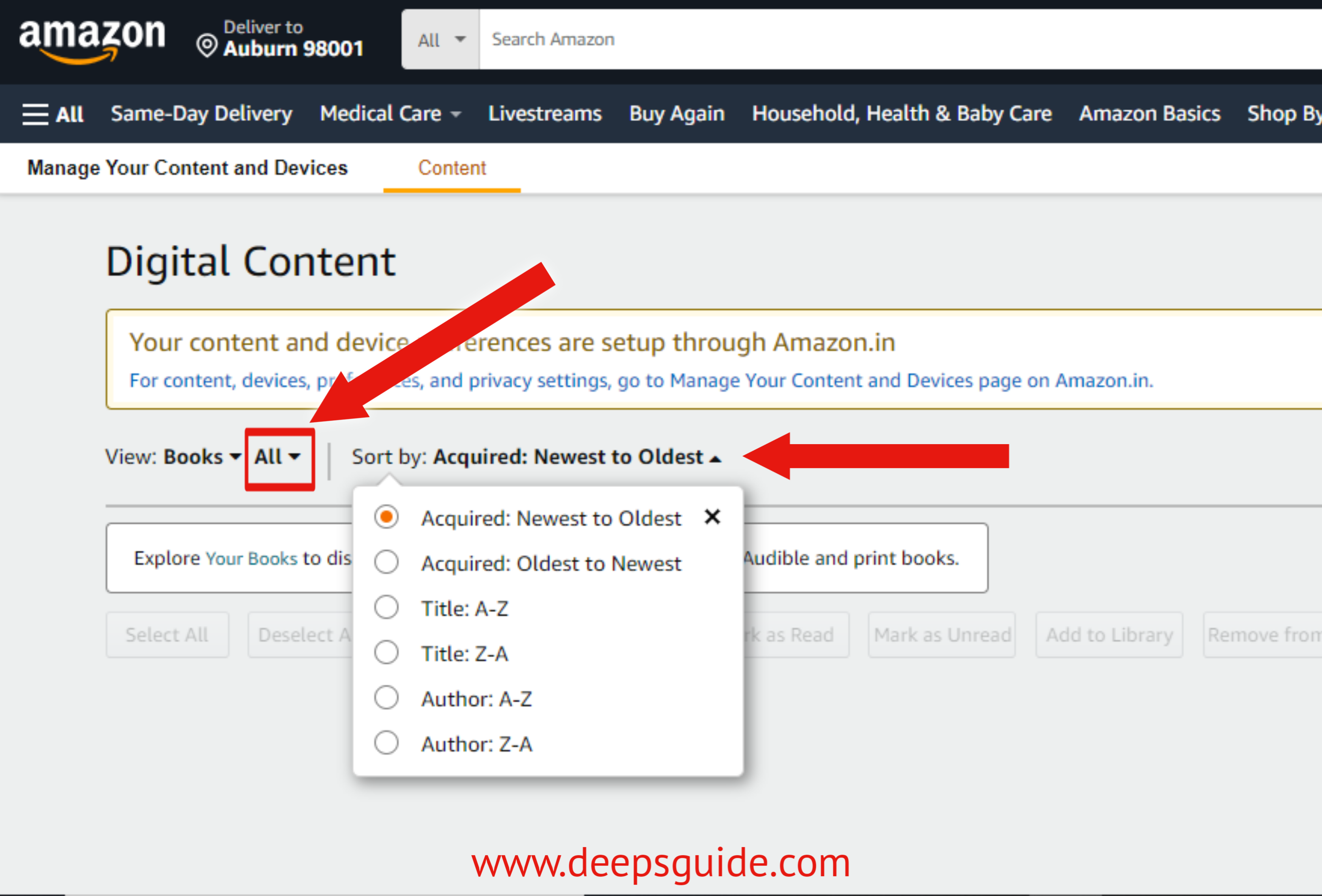This screenshot has width=1322, height=896.
Task: Focus the Search Amazon input field
Action: pyautogui.click(x=900, y=40)
